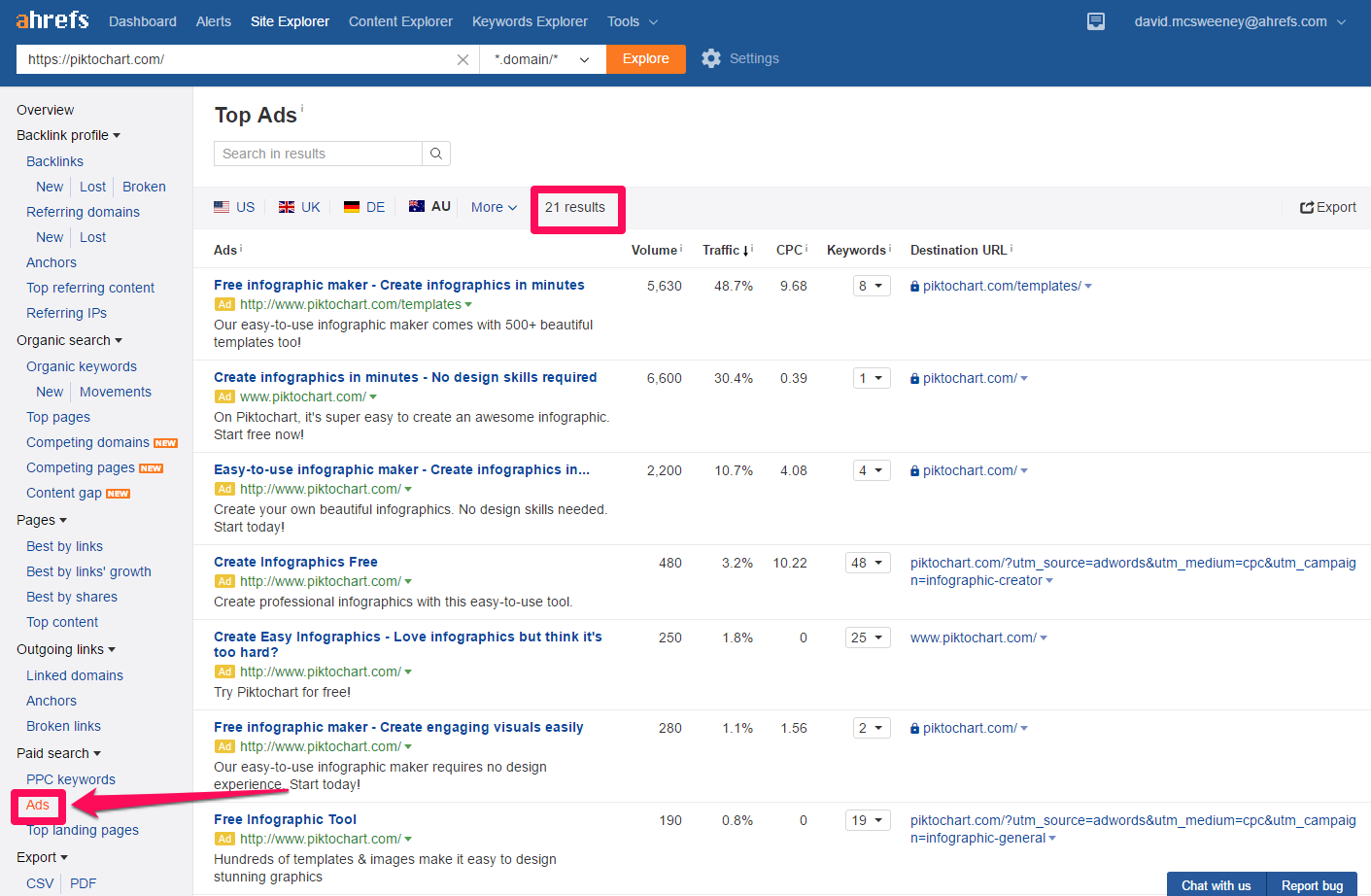Sort by the CPC column header

click(x=789, y=250)
